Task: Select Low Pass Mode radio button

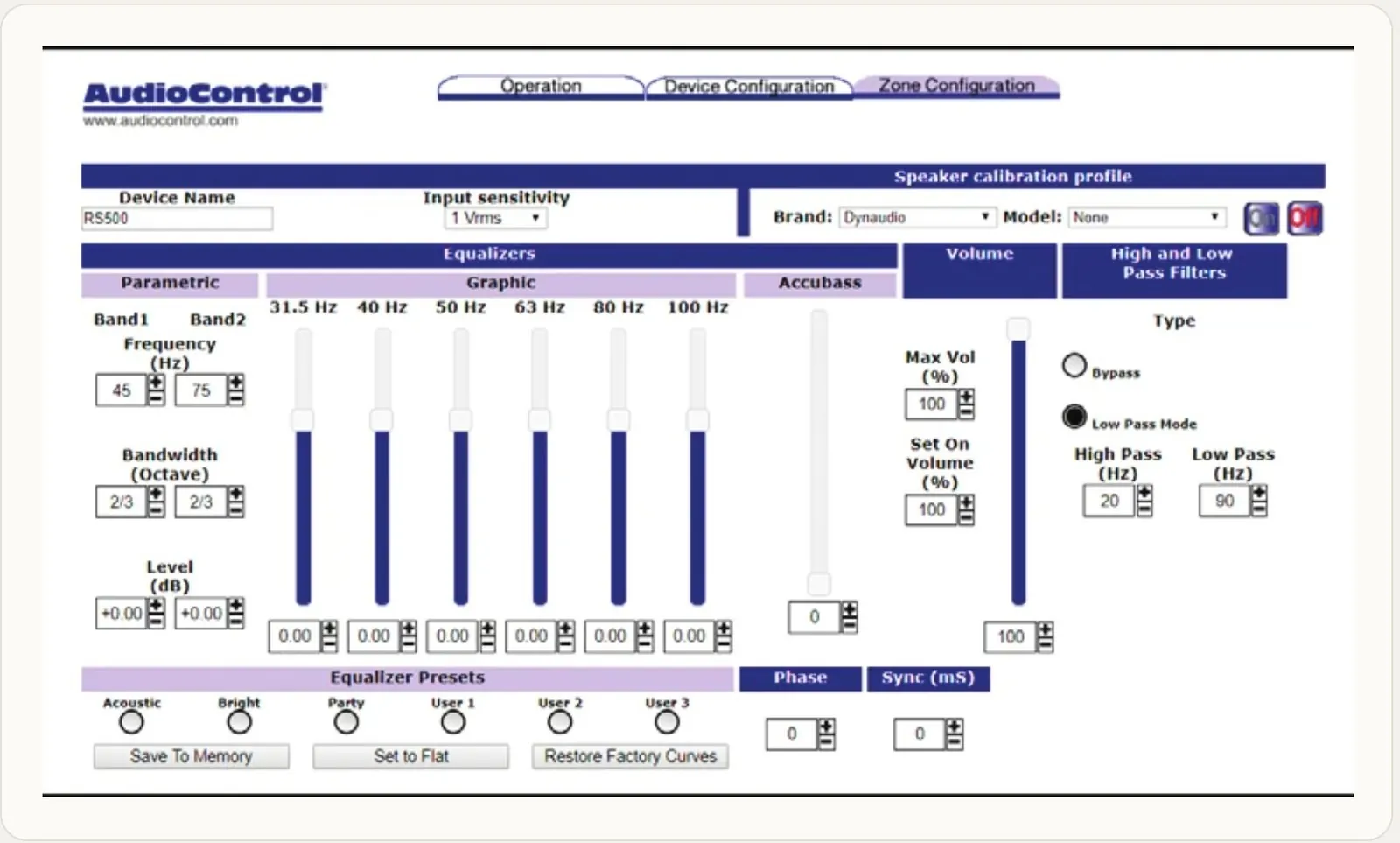Action: (1074, 416)
